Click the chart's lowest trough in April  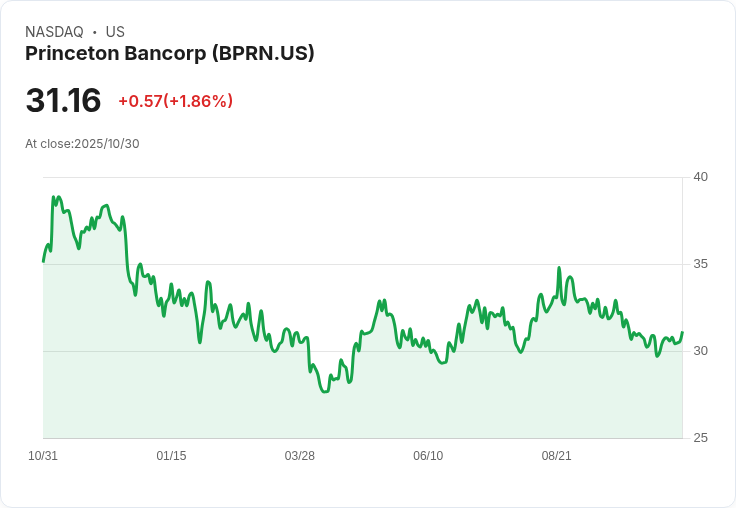(x=325, y=391)
